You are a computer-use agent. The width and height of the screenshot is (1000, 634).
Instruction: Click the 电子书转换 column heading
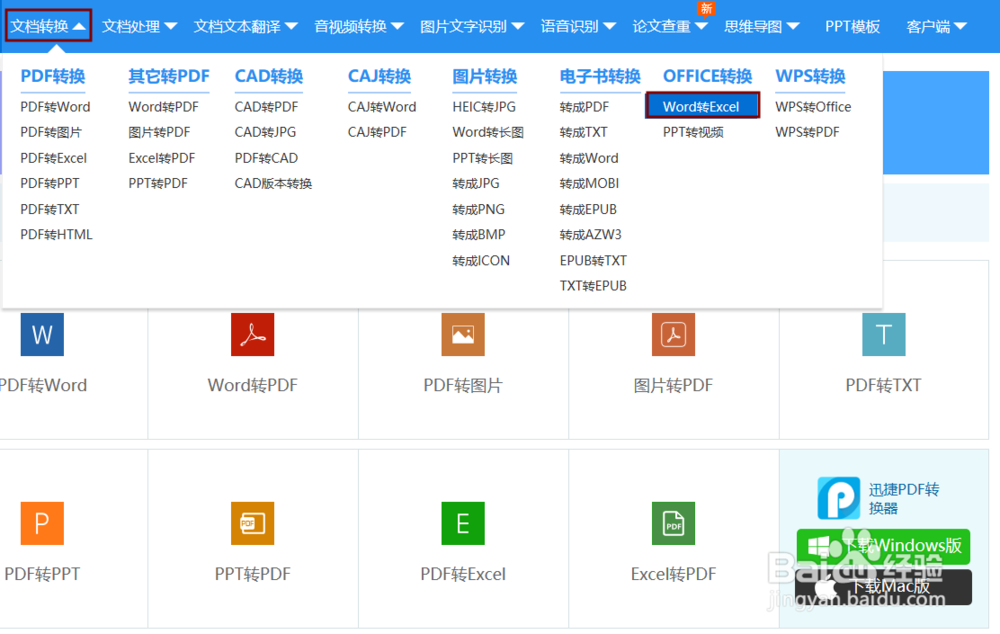600,77
